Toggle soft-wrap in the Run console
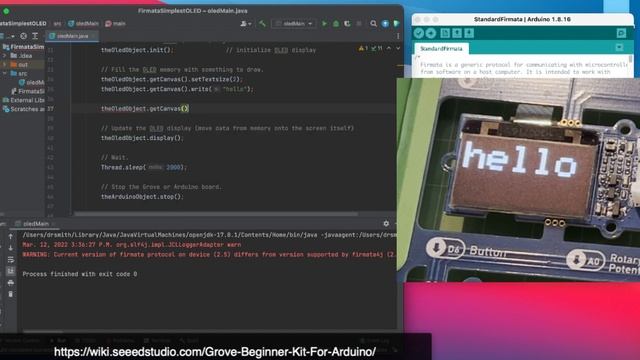Image resolution: width=640 pixels, height=360 pixels. coord(11,260)
